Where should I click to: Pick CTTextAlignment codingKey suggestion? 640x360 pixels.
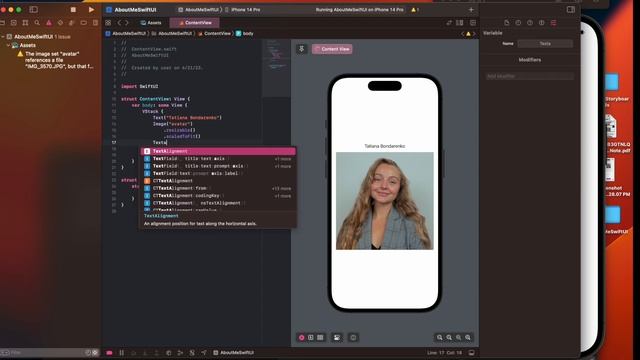pos(218,196)
